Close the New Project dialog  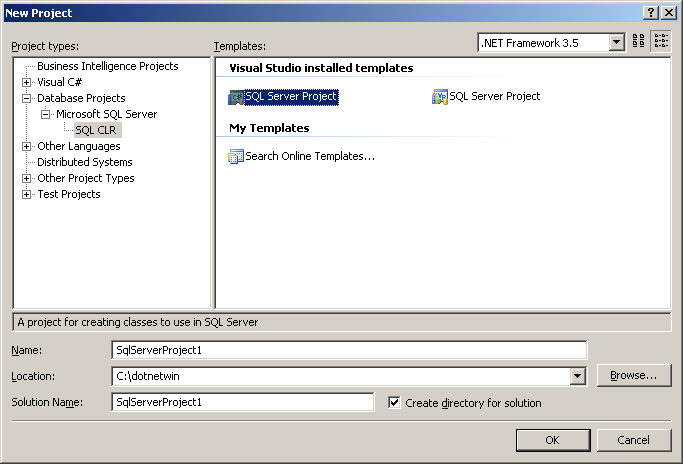[x=669, y=13]
